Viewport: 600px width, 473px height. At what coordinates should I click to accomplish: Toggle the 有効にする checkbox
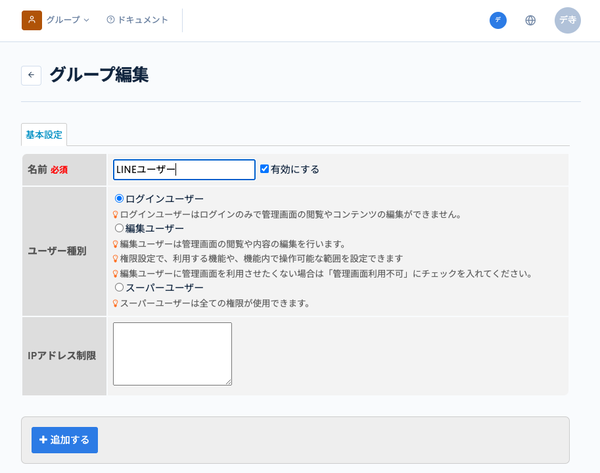264,169
